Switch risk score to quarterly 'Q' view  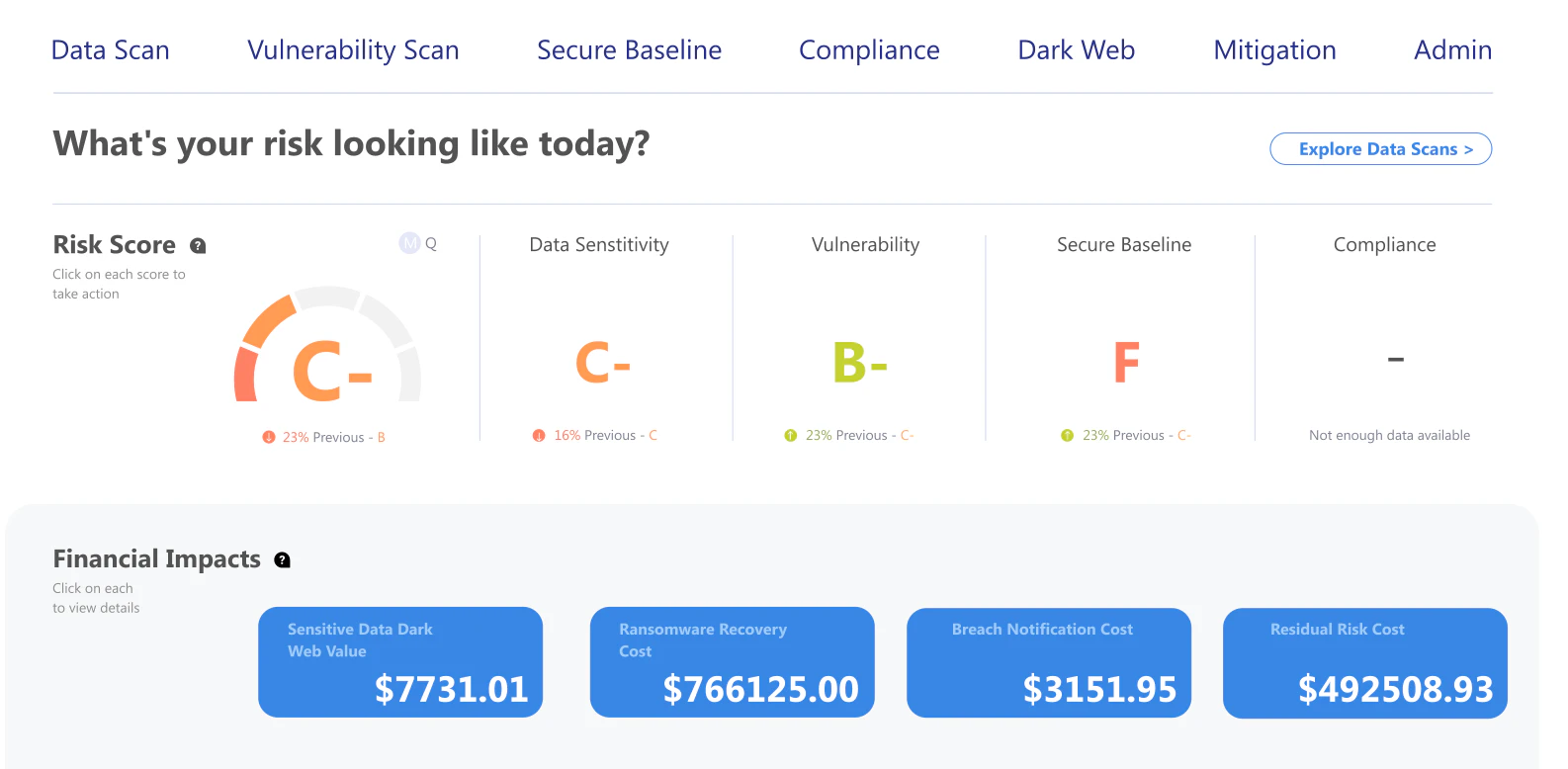pyautogui.click(x=431, y=243)
